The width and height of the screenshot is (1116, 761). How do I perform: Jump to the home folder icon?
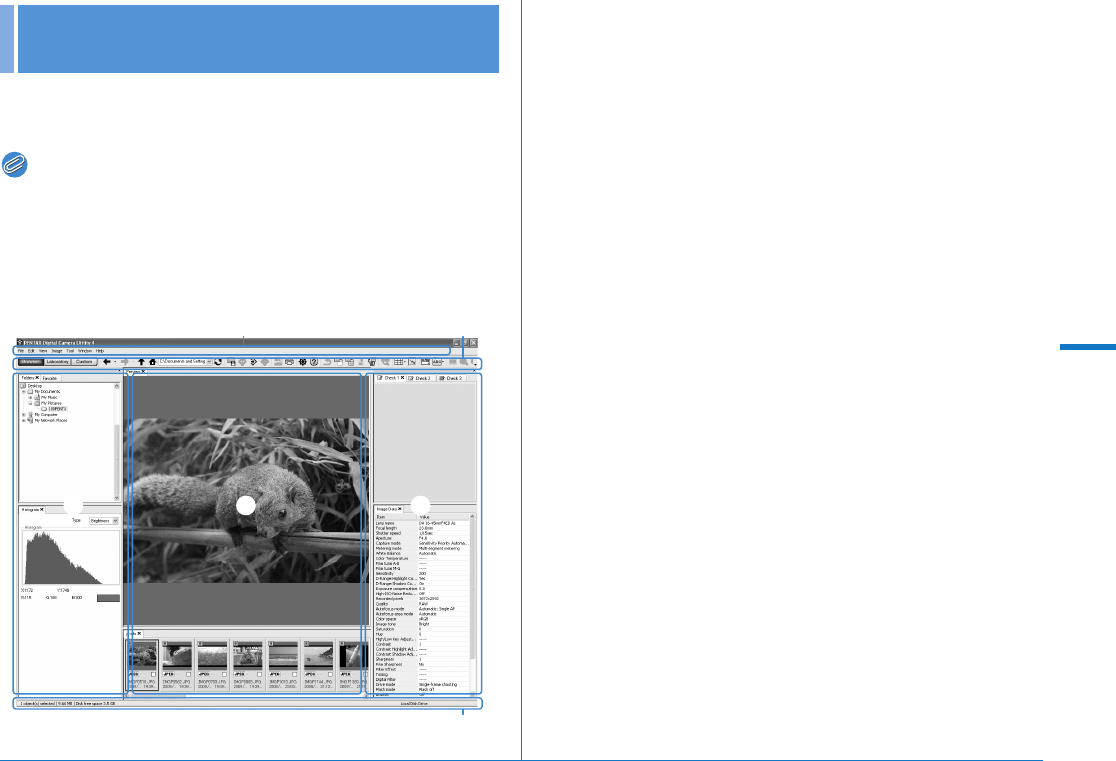click(x=152, y=362)
